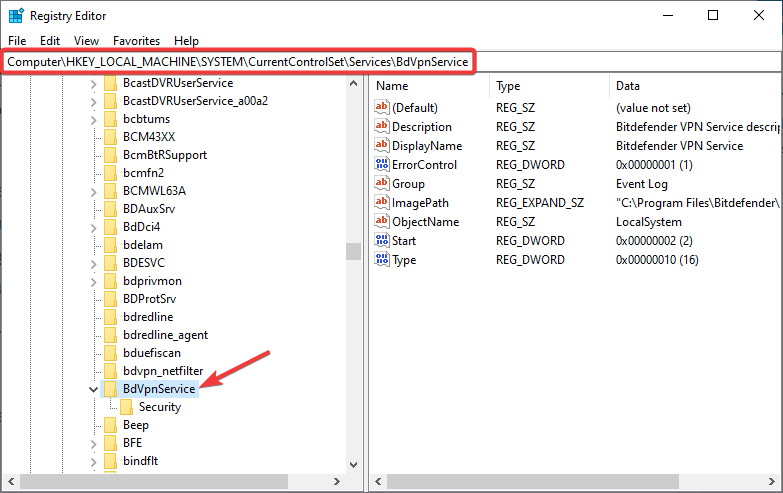This screenshot has height=493, width=783.
Task: Expand the bindflt key
Action: tap(93, 462)
